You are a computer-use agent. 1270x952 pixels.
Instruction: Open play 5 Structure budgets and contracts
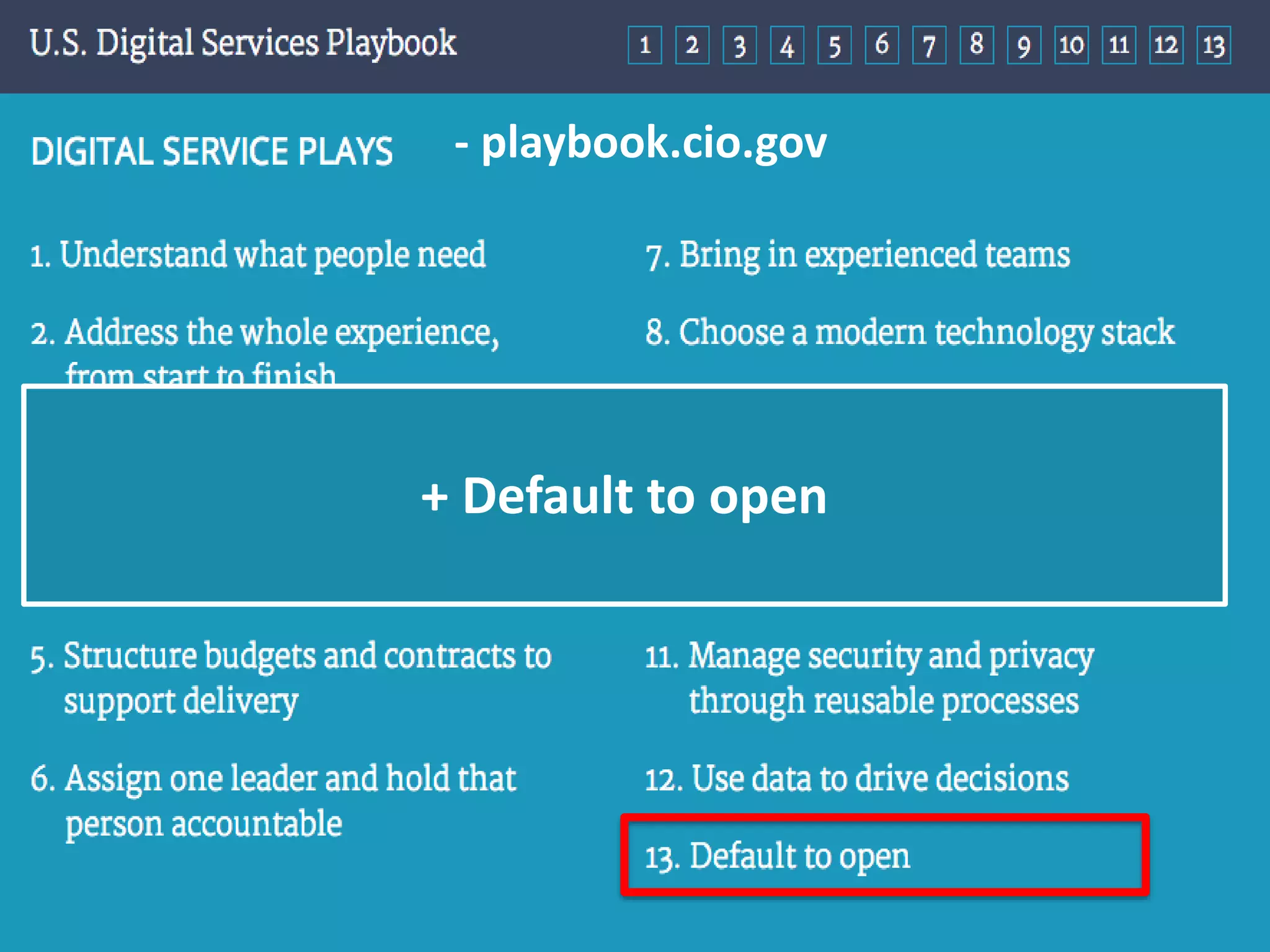(x=291, y=679)
